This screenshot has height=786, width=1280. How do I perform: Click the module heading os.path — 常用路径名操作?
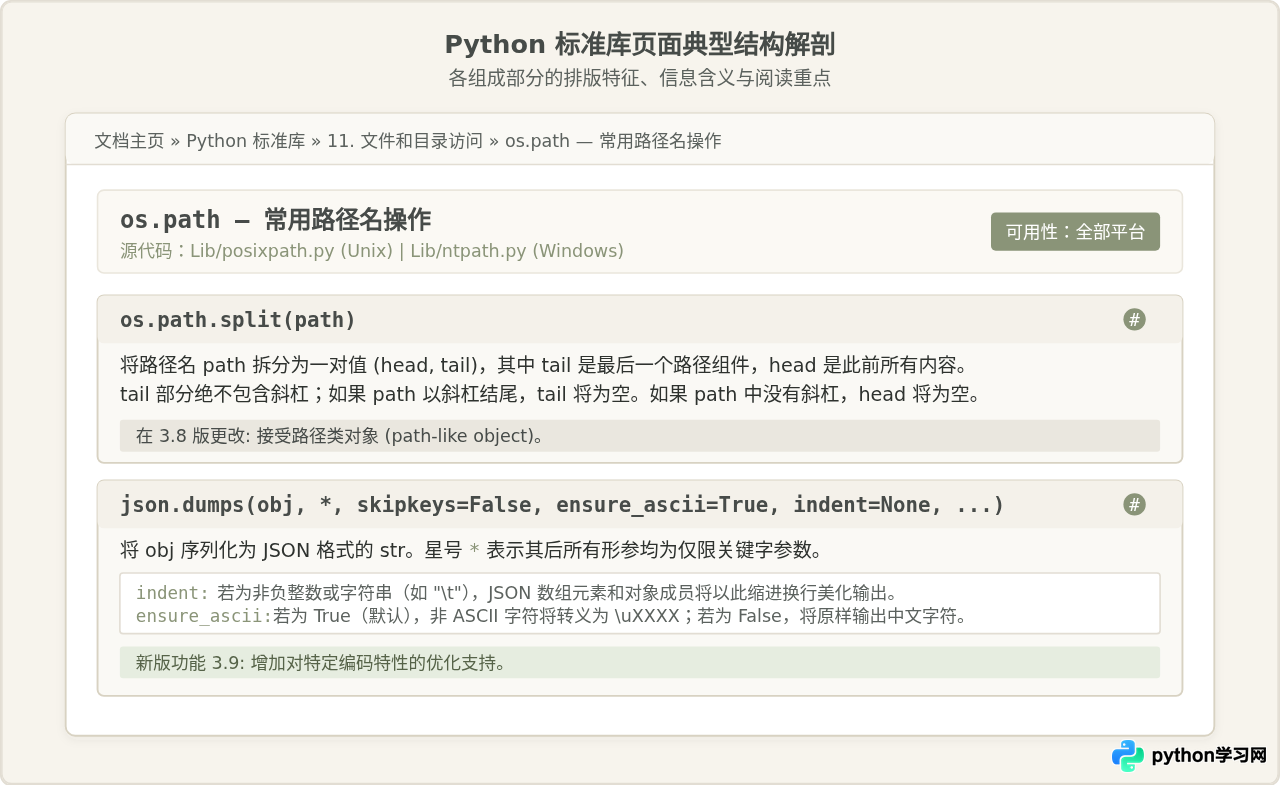pyautogui.click(x=275, y=219)
